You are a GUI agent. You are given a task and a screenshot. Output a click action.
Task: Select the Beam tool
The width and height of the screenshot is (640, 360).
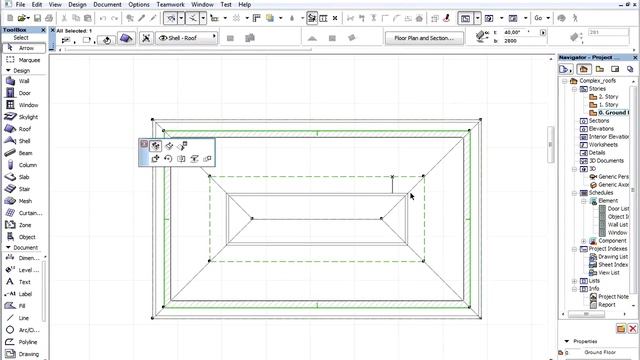pos(24,153)
